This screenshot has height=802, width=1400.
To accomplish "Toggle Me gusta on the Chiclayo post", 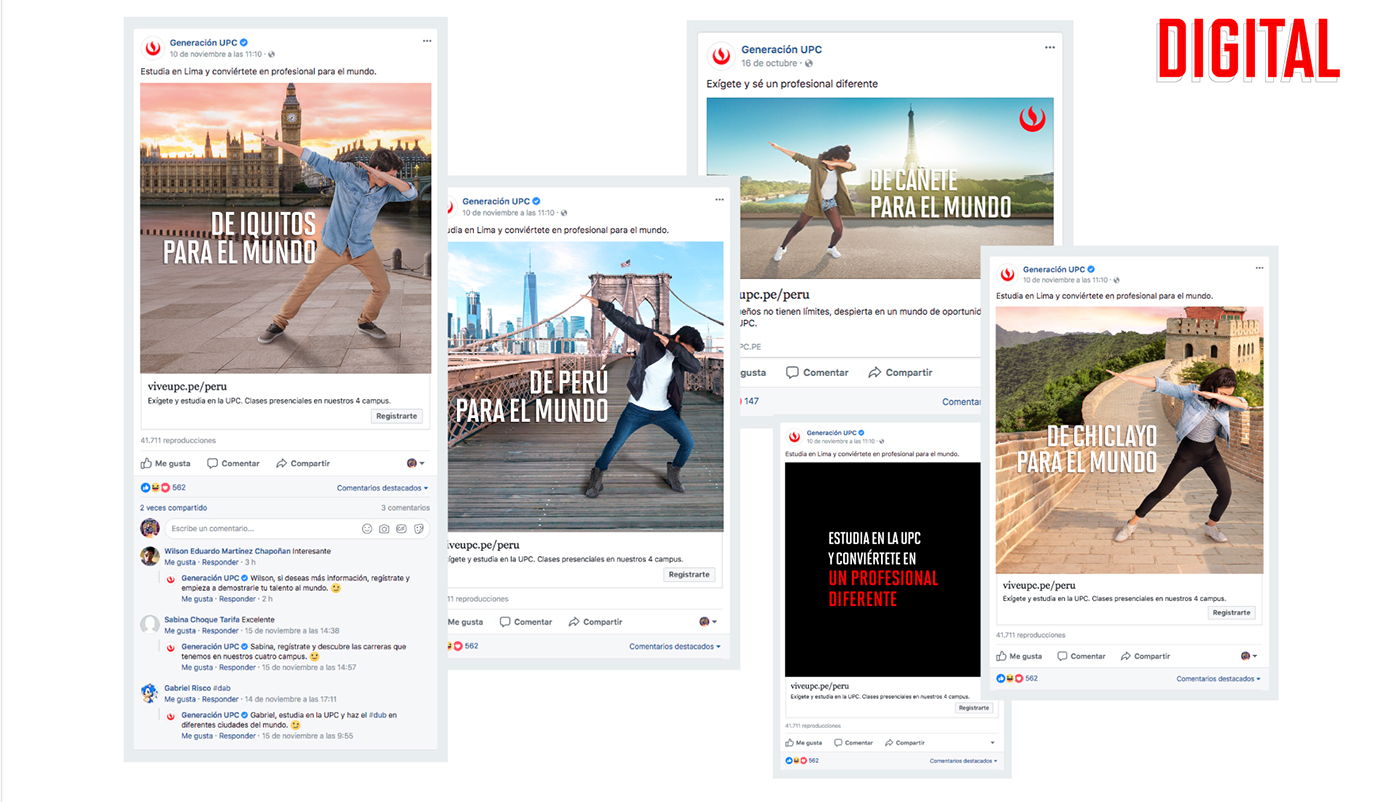I will point(1019,655).
